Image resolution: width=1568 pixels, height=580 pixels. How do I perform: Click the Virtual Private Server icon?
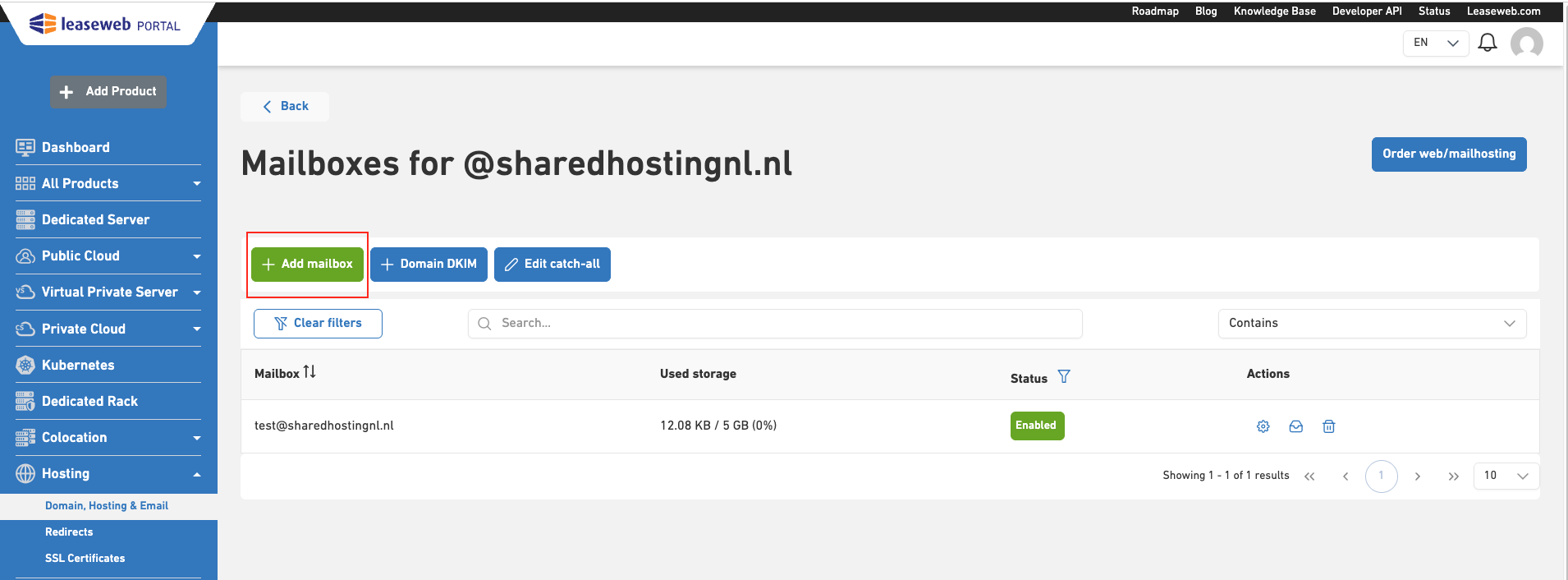pos(25,292)
